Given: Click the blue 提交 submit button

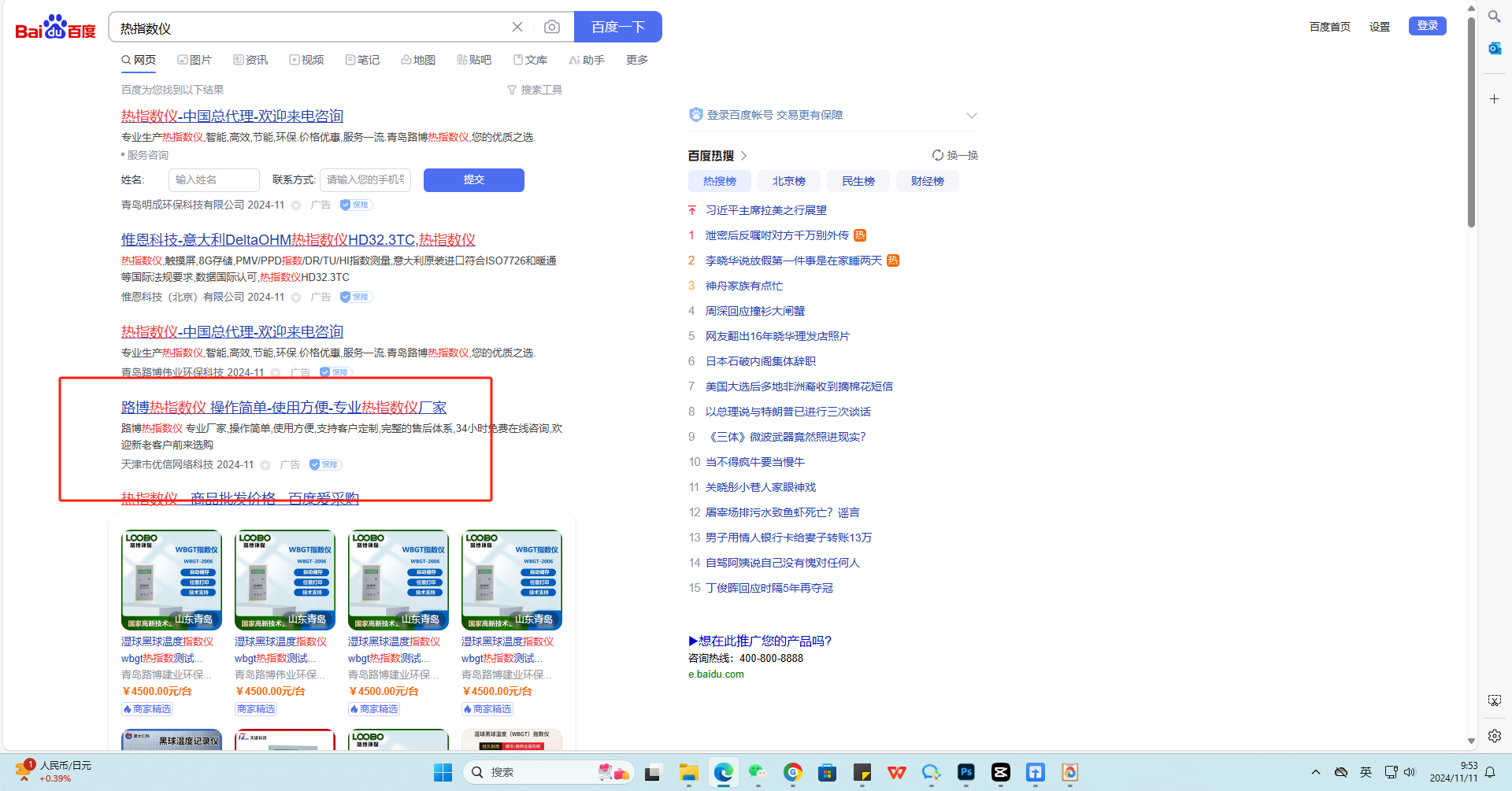Looking at the screenshot, I should click(x=473, y=180).
